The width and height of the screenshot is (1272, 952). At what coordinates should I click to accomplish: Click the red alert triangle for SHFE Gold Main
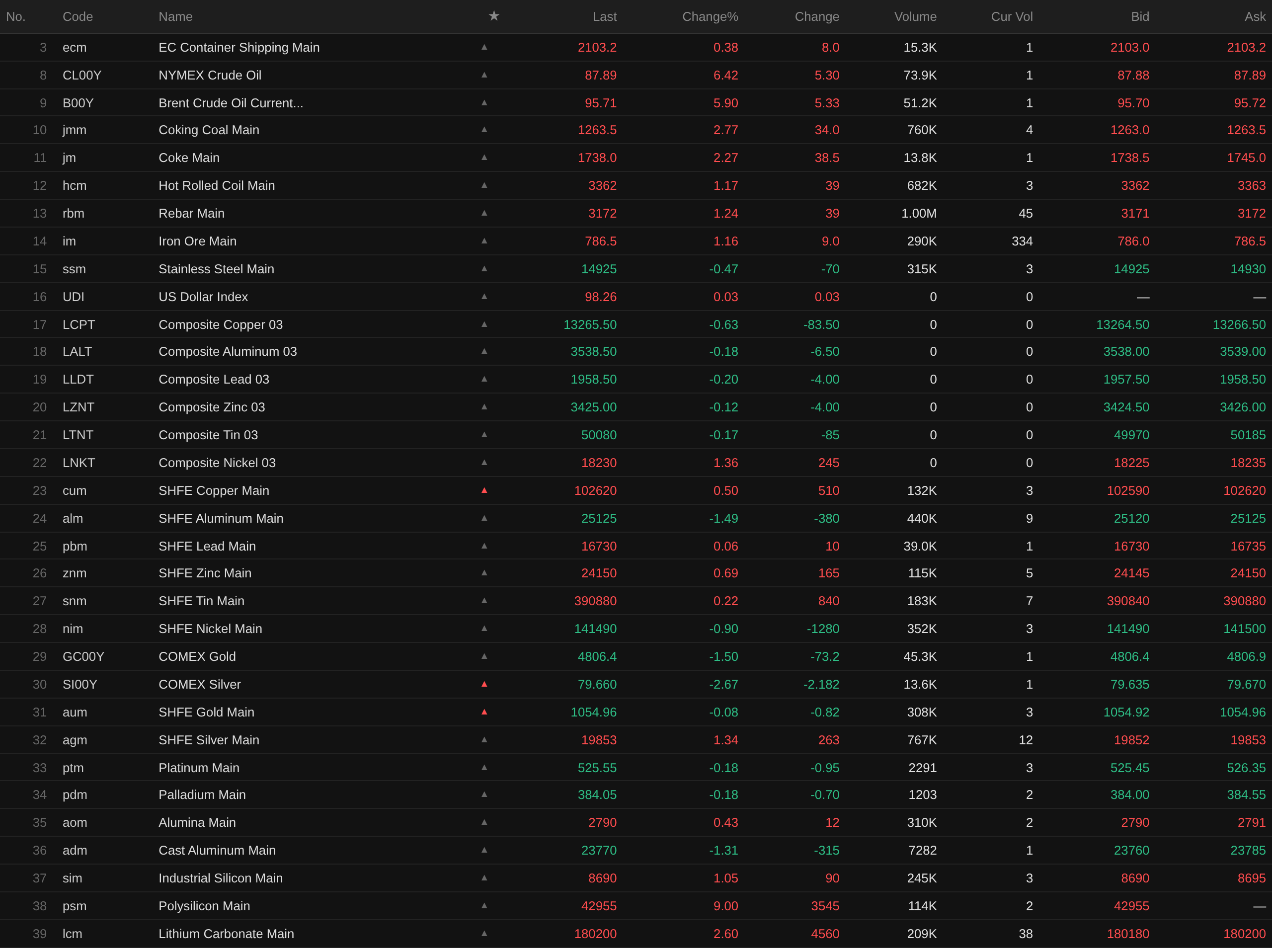click(484, 712)
